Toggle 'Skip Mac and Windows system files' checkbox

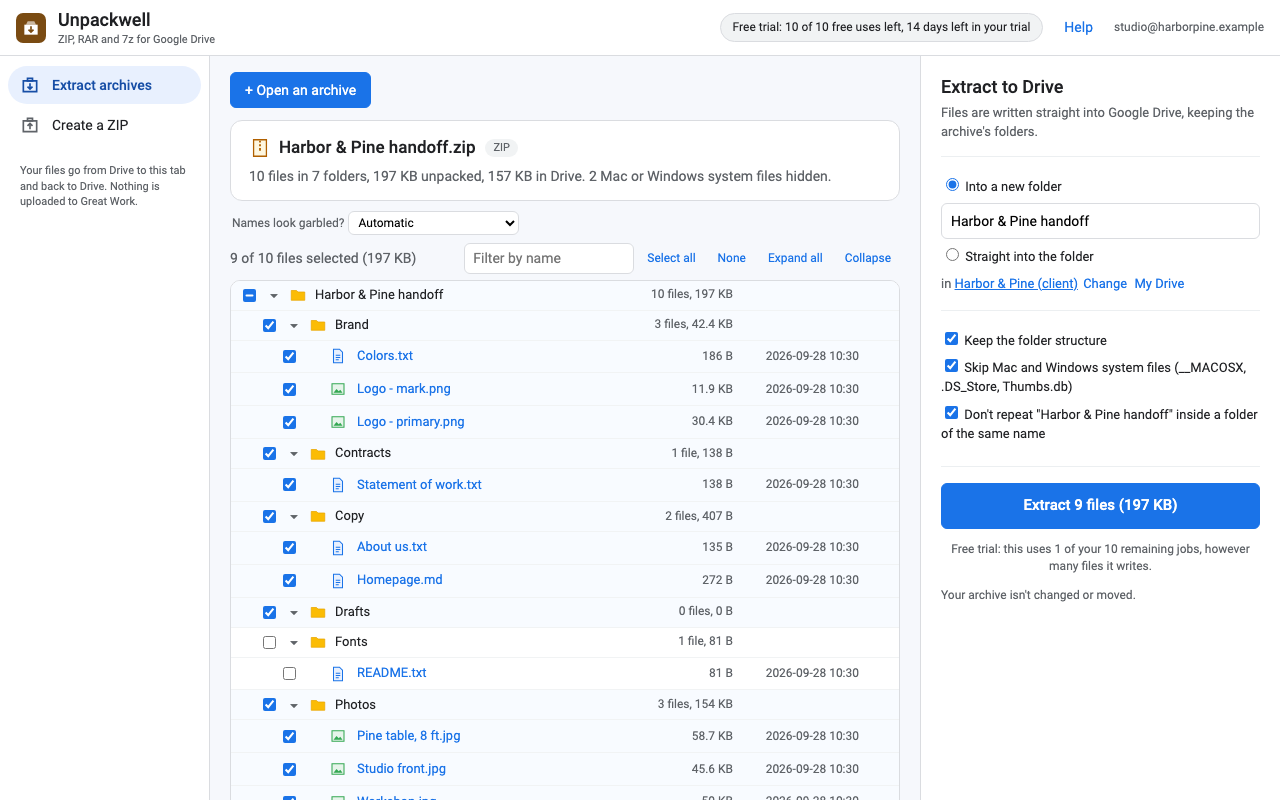coord(951,366)
